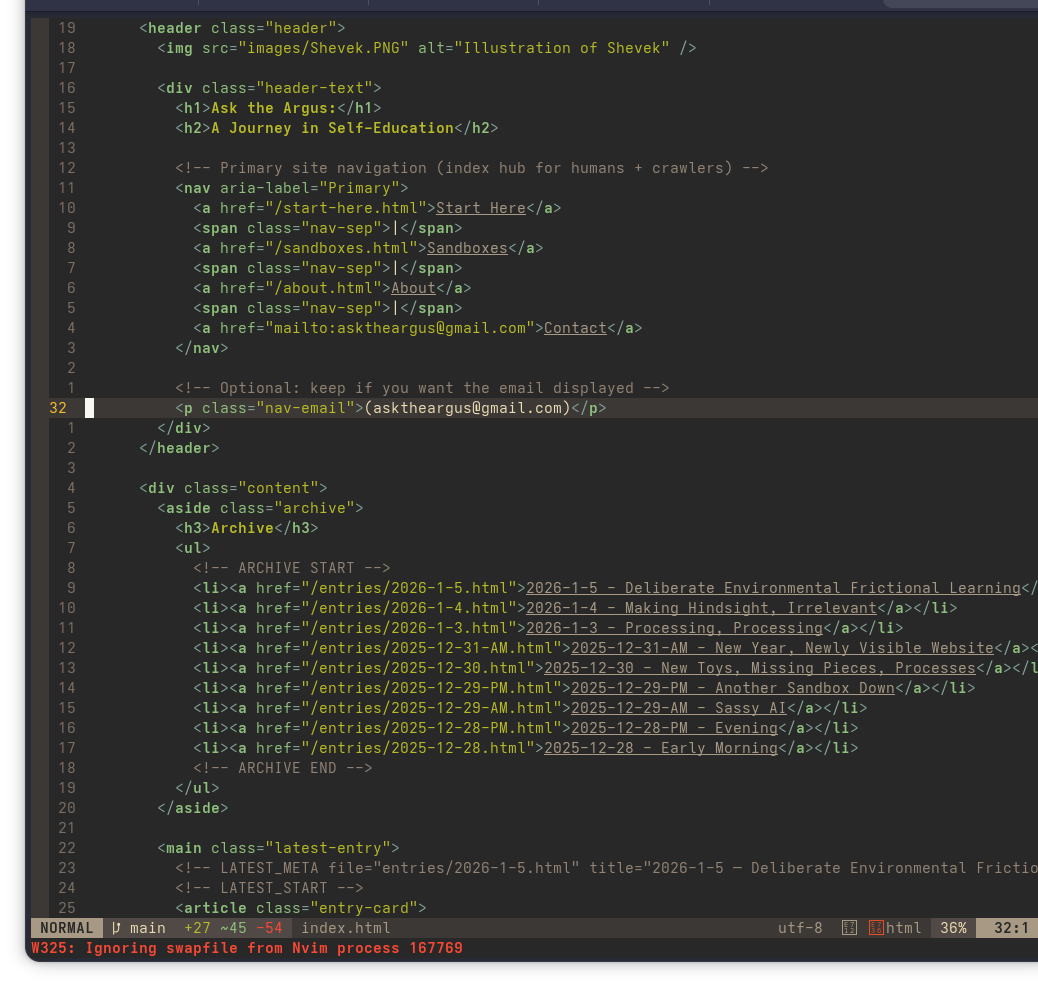
Task: Click the 32:1 cursor position indicator
Action: (1010, 928)
